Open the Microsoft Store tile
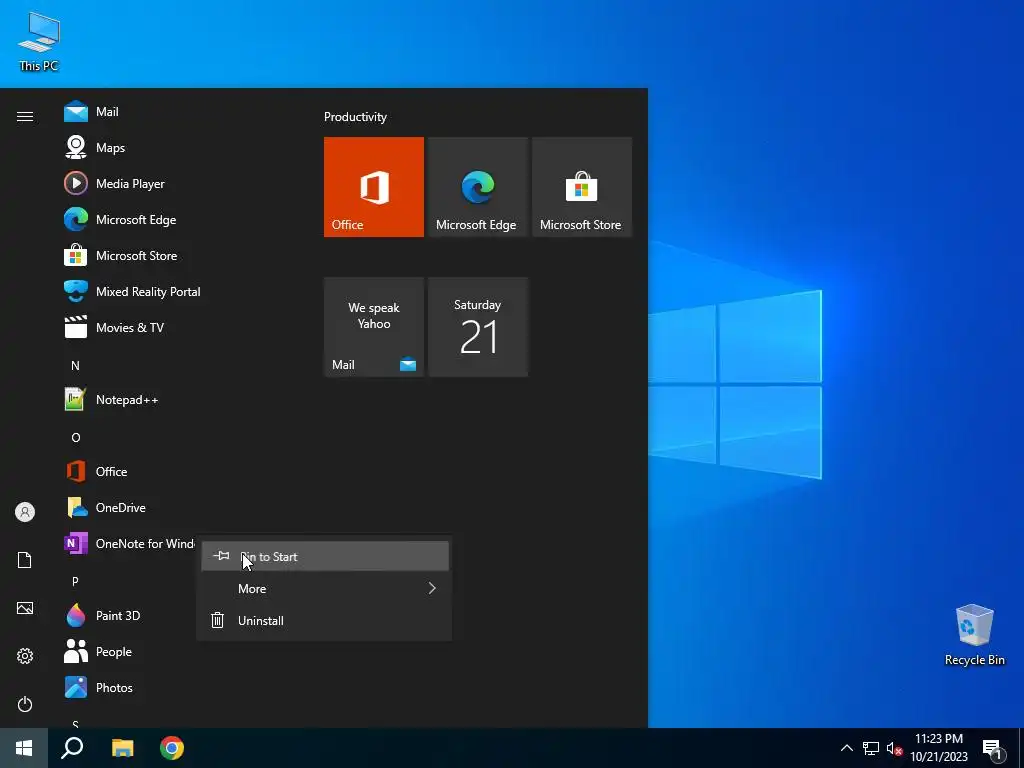This screenshot has width=1024, height=768. pos(582,187)
